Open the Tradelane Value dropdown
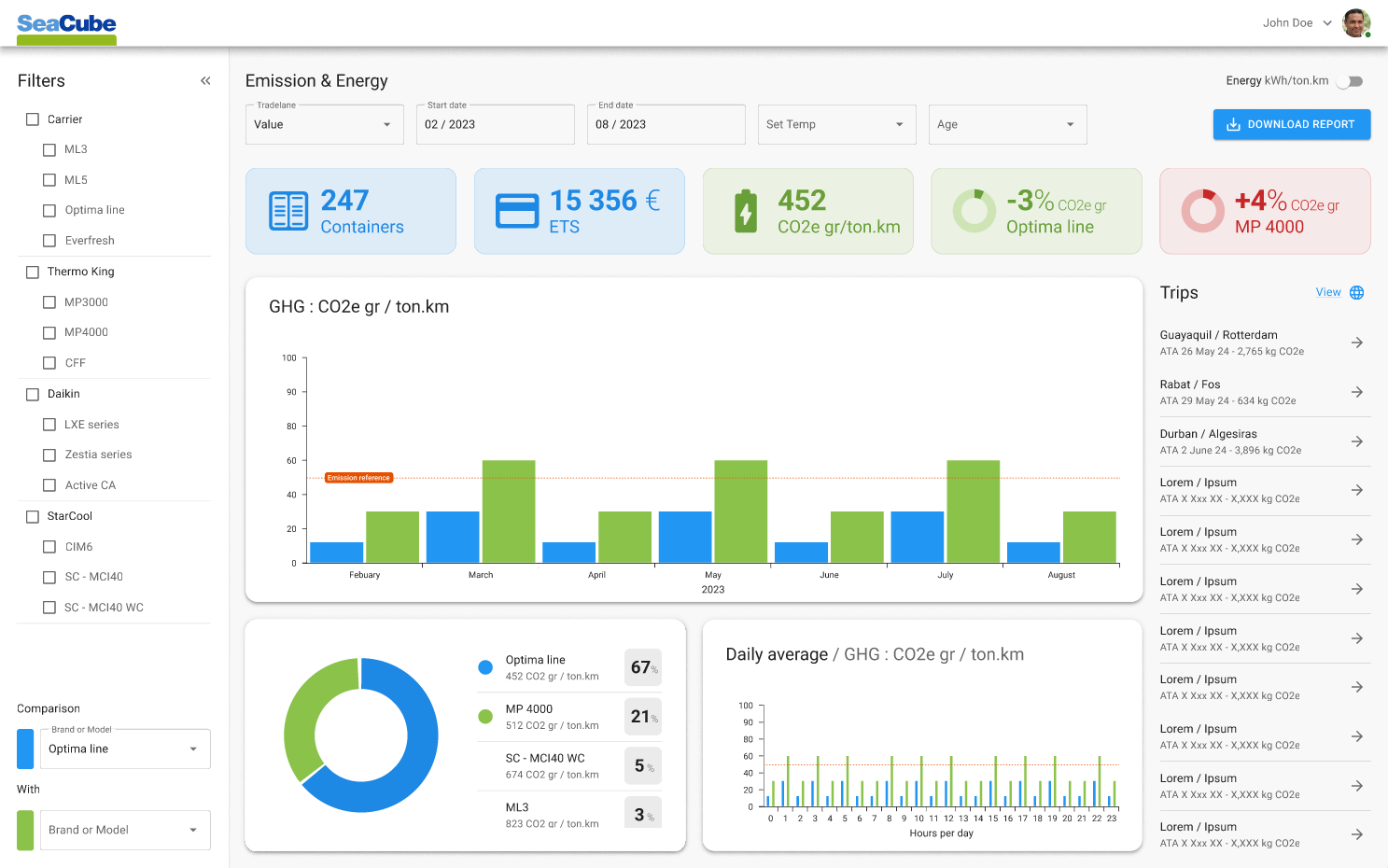This screenshot has width=1388, height=868. 325,124
